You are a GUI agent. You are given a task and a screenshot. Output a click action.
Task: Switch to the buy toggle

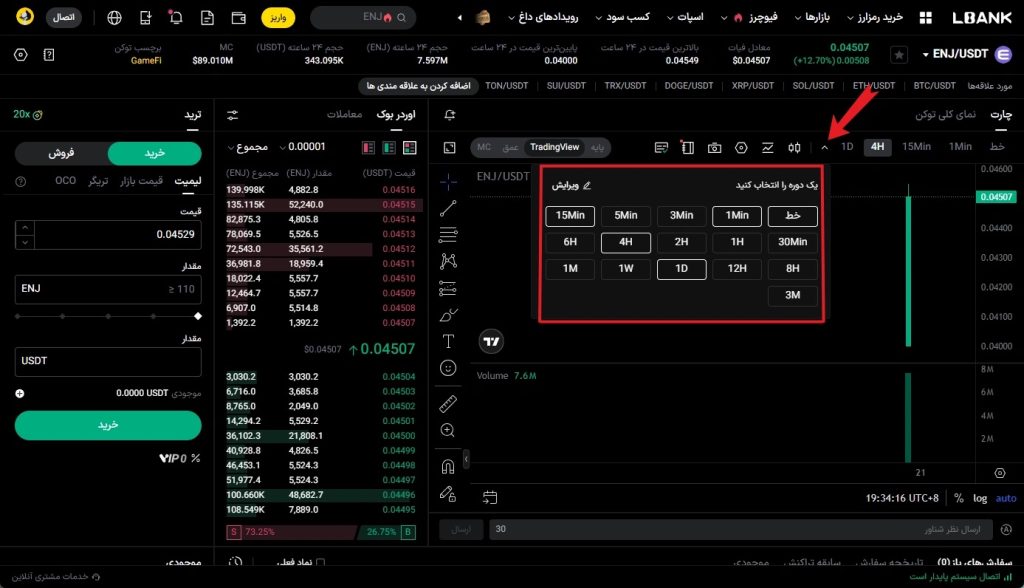pos(155,153)
